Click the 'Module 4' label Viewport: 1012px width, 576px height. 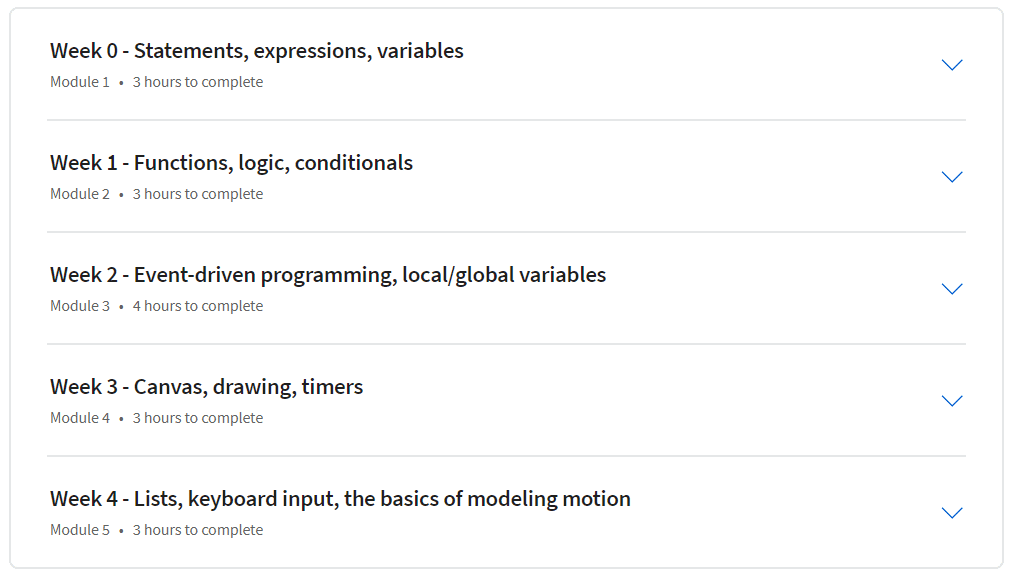(80, 418)
